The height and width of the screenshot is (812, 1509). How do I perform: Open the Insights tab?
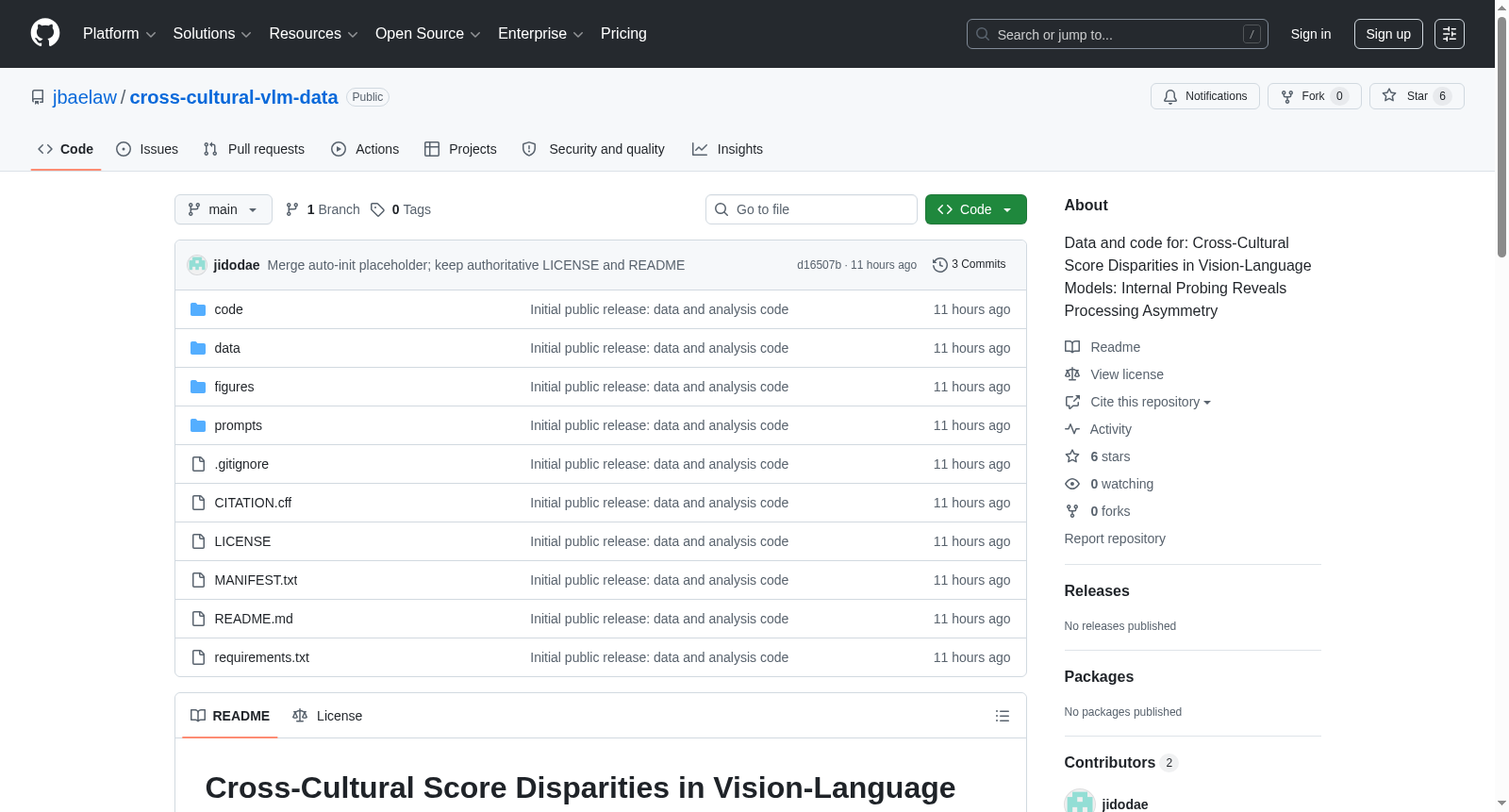(727, 149)
